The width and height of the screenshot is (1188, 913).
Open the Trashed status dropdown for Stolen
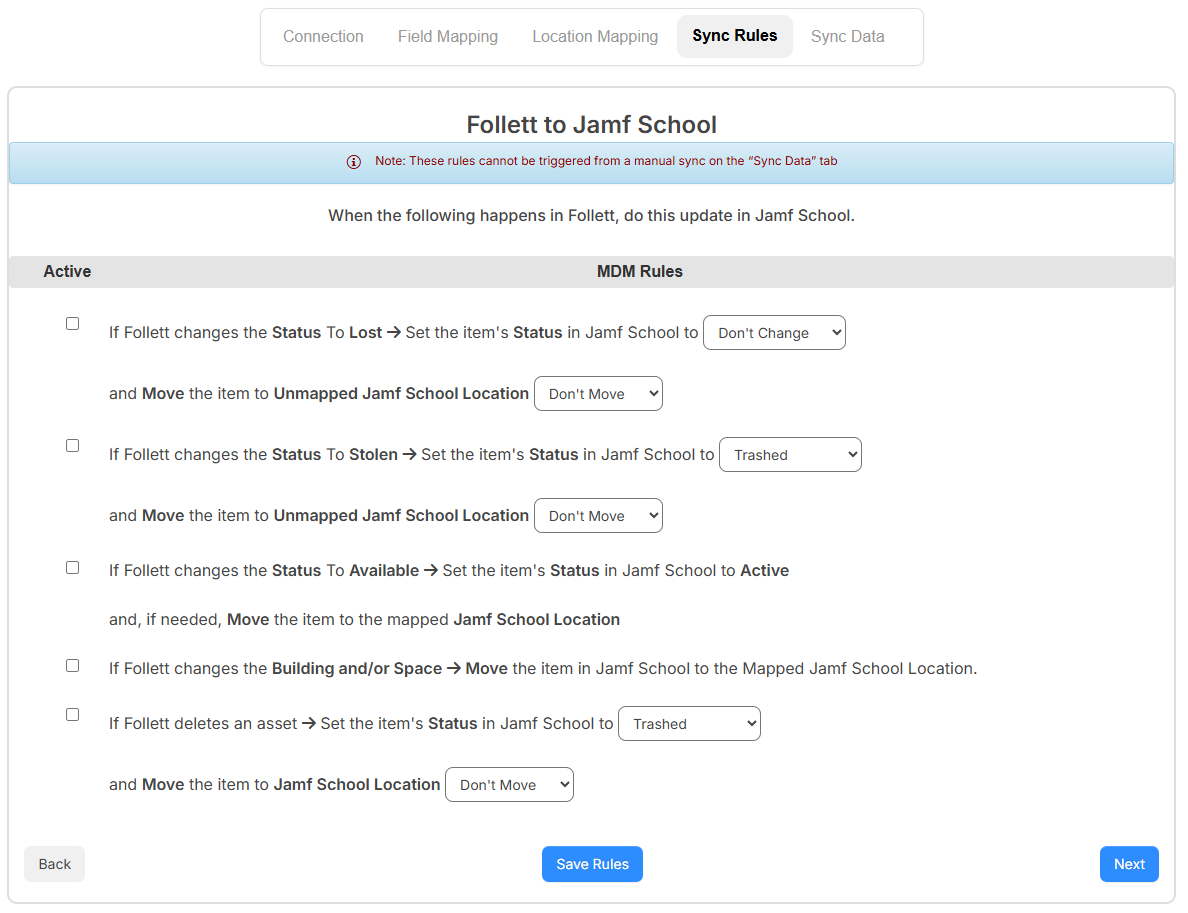790,454
